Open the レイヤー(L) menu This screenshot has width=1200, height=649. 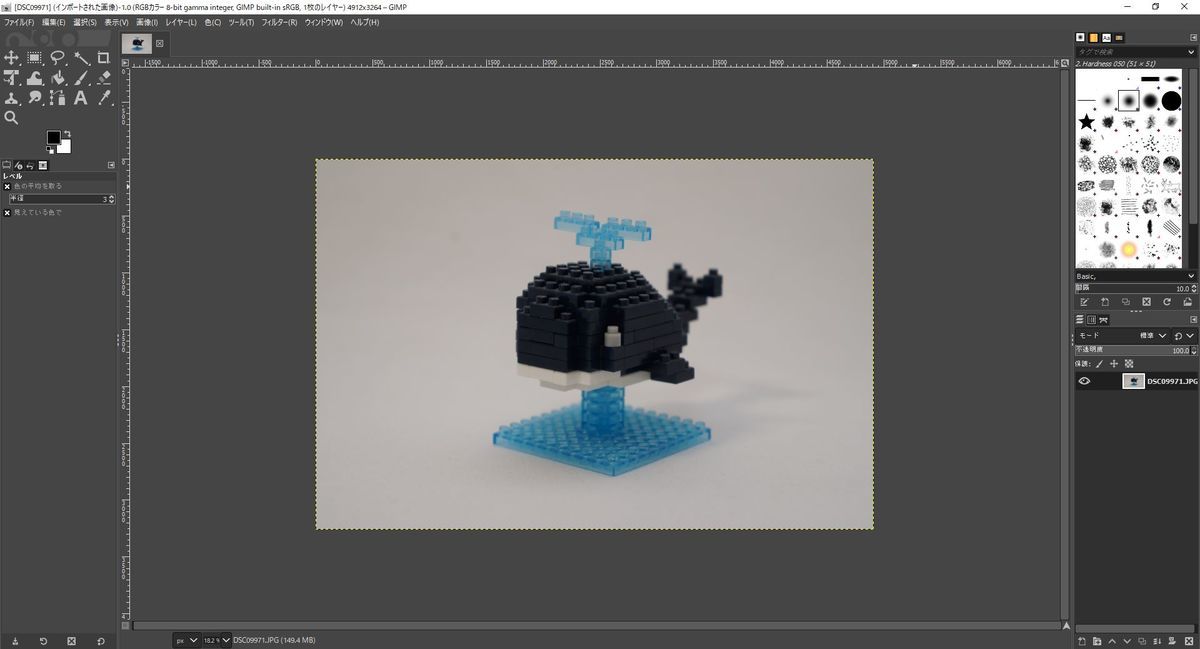click(x=181, y=22)
